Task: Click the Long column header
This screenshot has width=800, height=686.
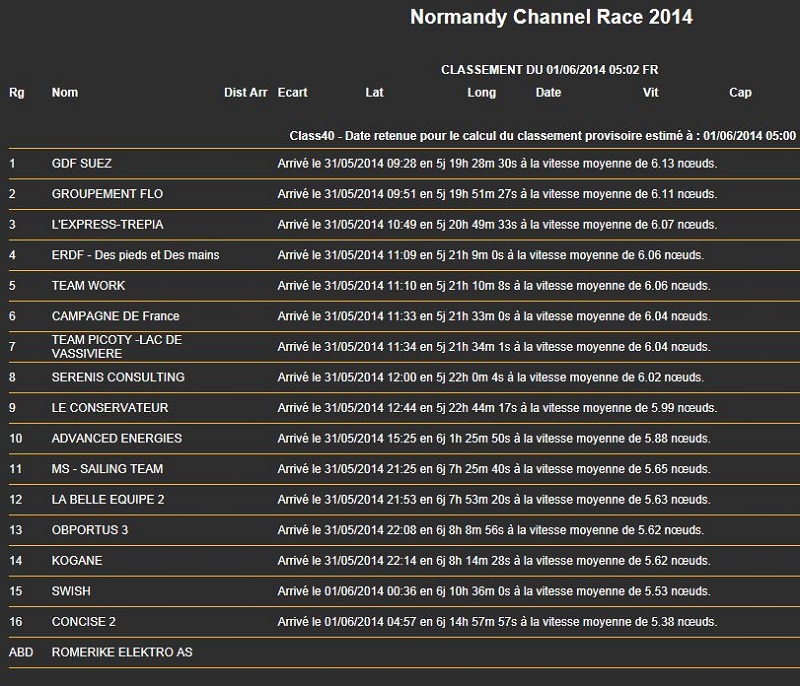Action: pos(481,93)
